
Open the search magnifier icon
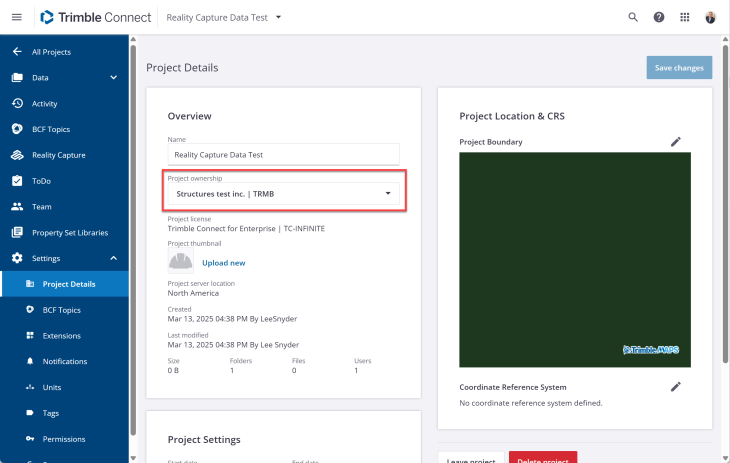[x=633, y=17]
